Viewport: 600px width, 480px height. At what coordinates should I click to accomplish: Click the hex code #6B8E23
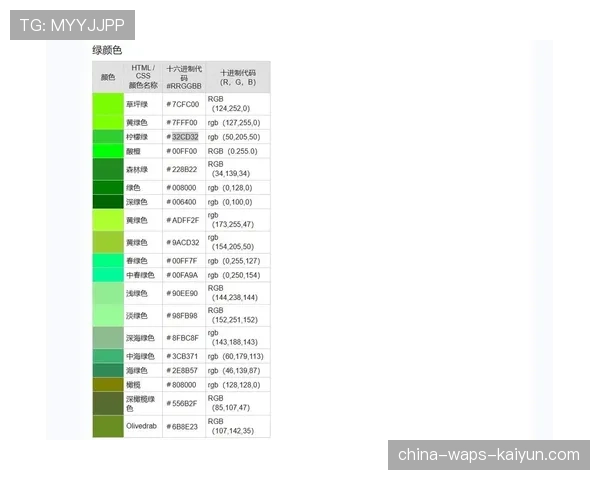tap(183, 426)
